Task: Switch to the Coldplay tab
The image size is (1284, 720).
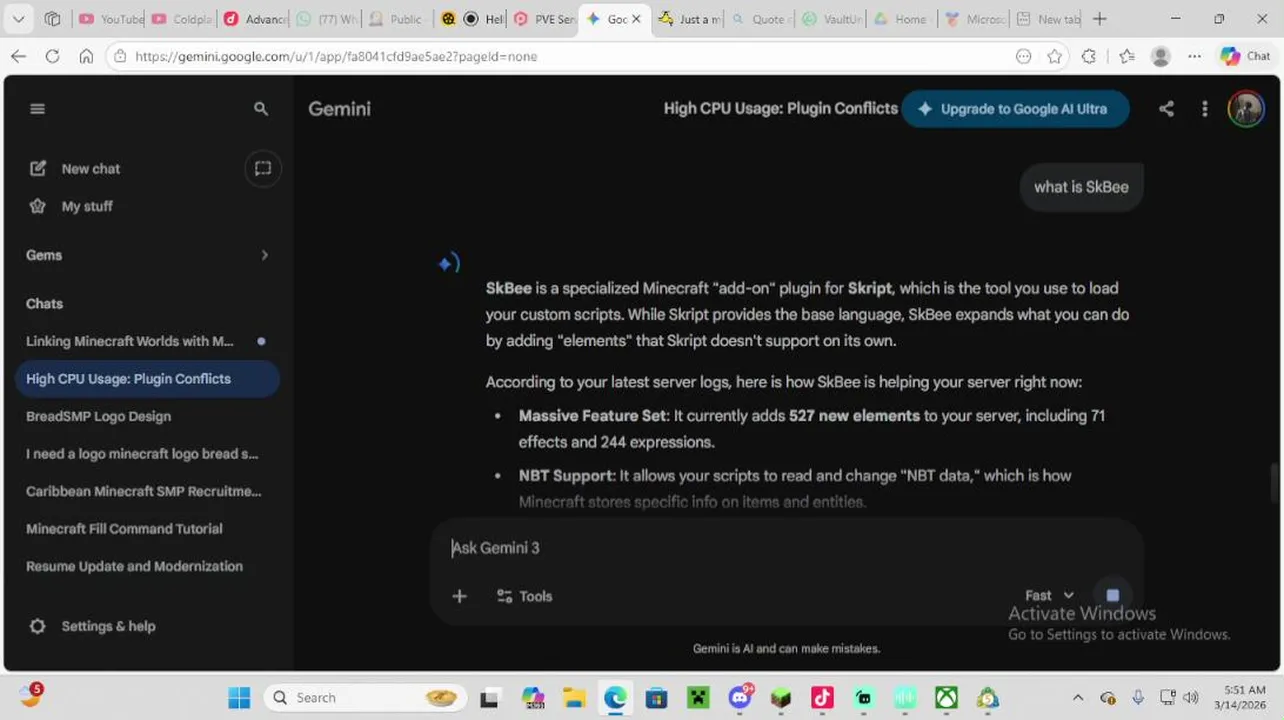Action: tap(182, 19)
